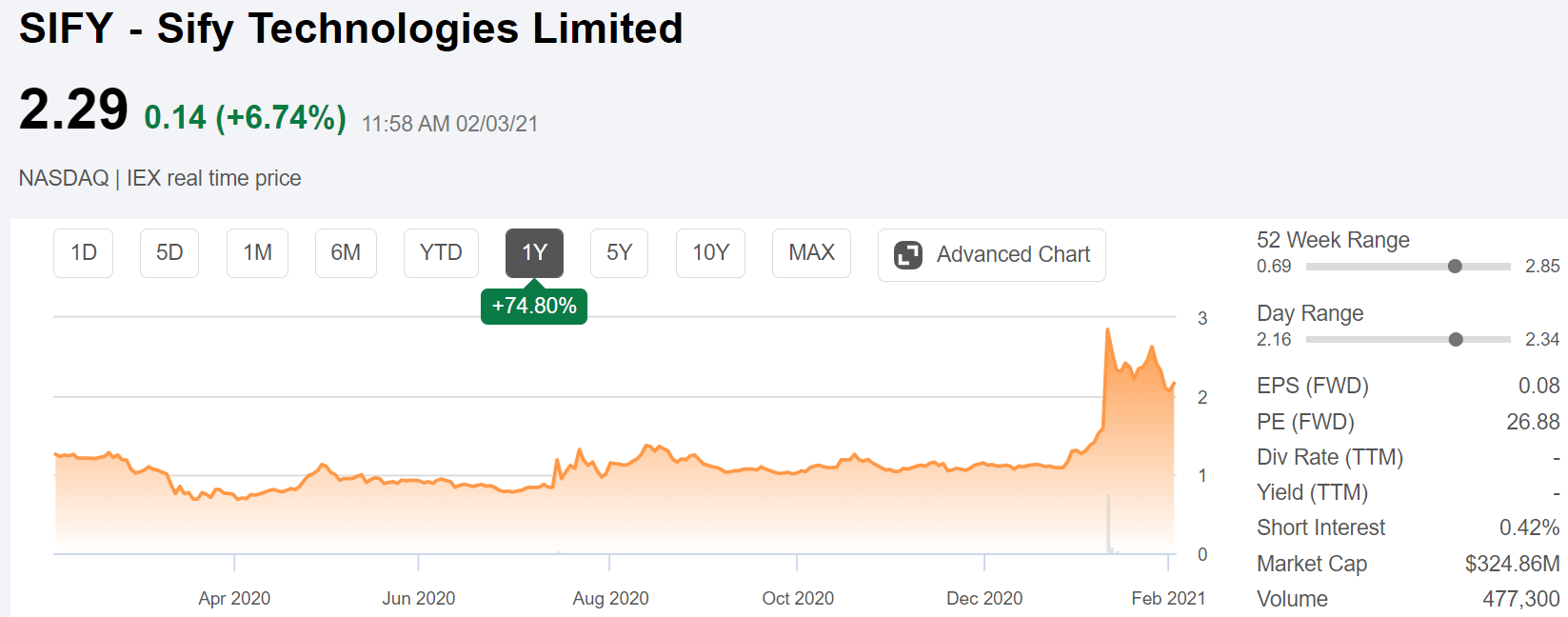Image resolution: width=1568 pixels, height=617 pixels.
Task: Click the Market Cap label
Action: (x=1312, y=564)
